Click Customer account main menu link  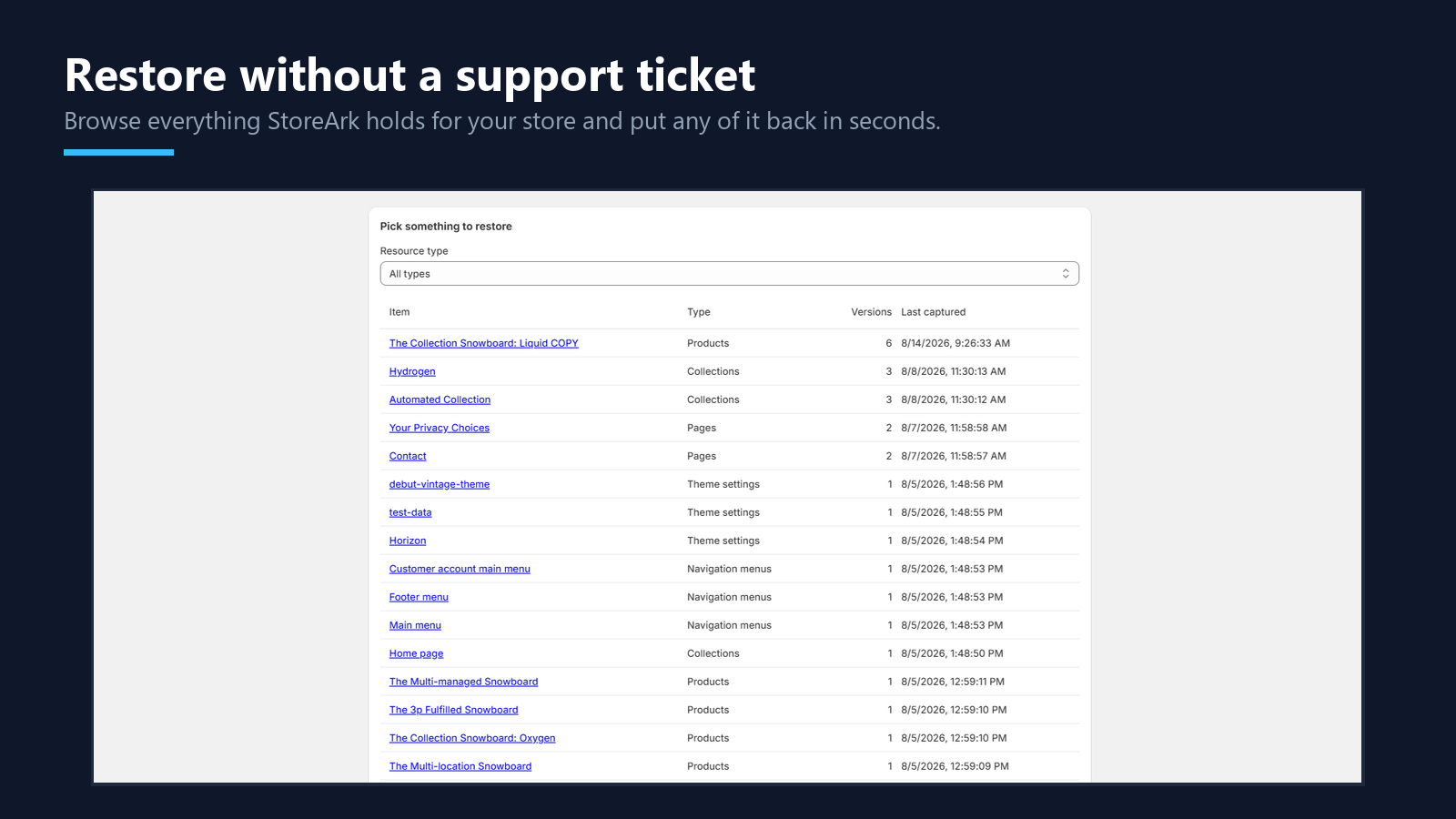click(x=460, y=569)
